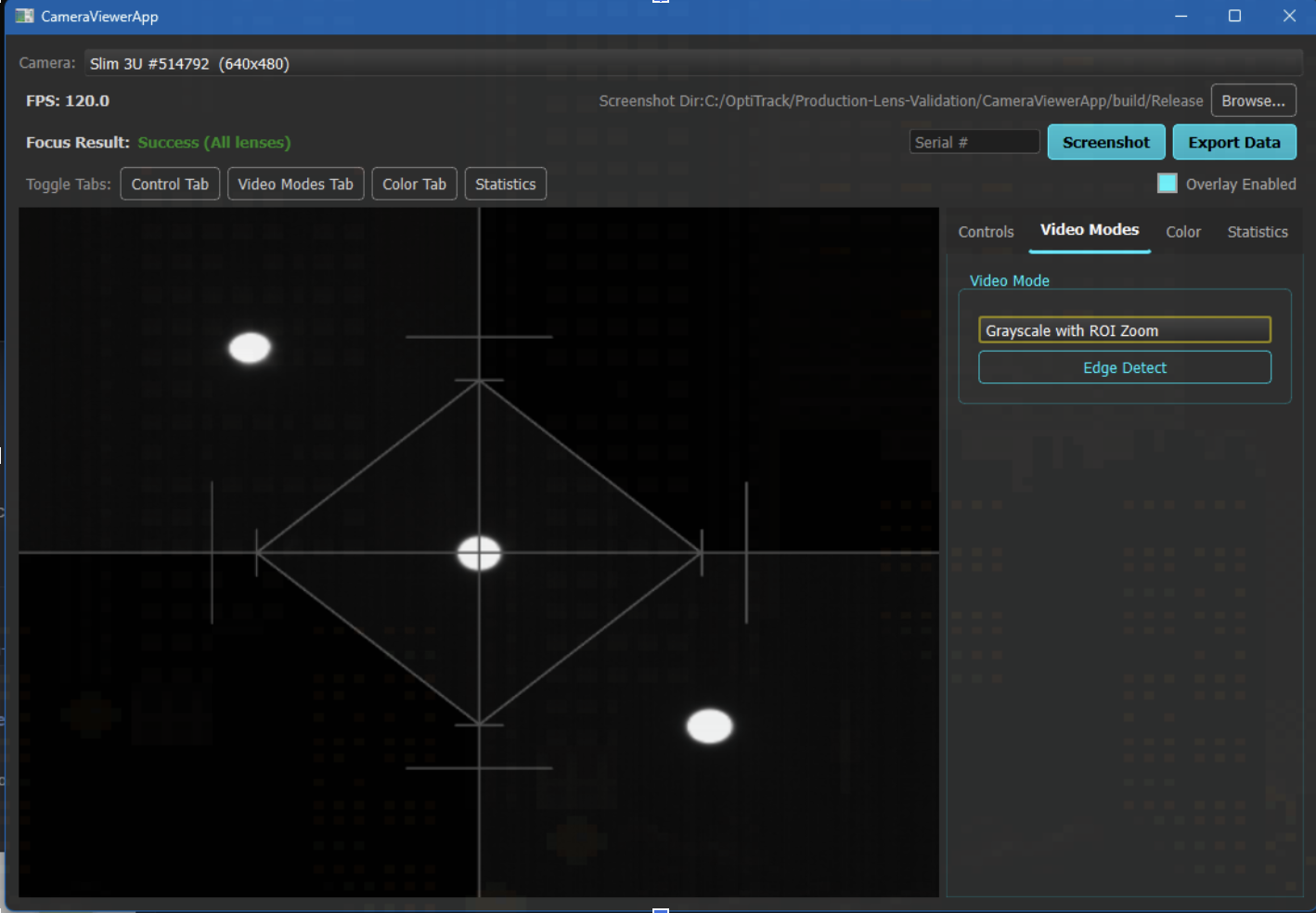Viewport: 1316px width, 913px height.
Task: Click the taskbar item at bottom of screen
Action: coord(660,908)
